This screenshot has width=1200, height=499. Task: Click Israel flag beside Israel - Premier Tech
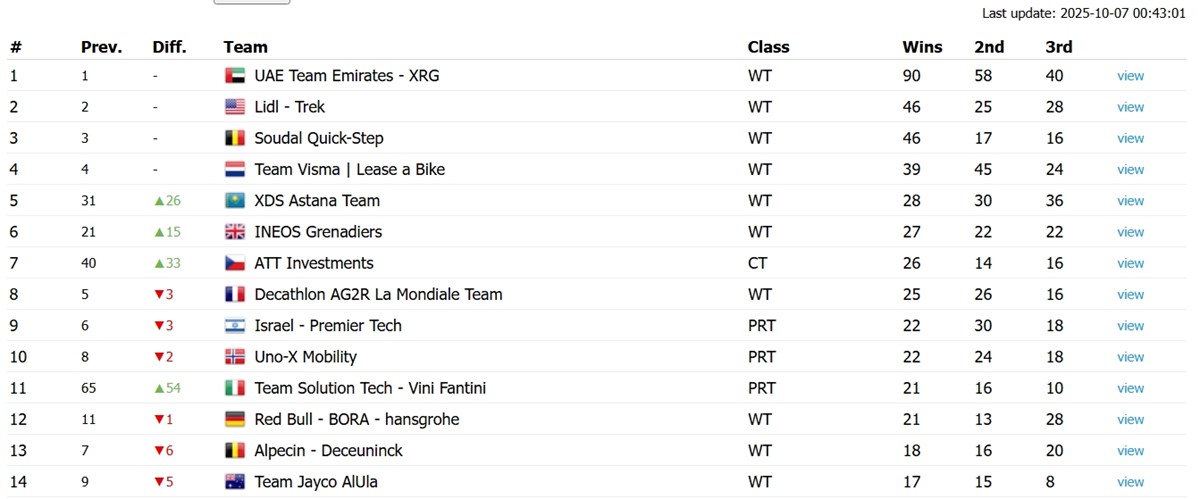pyautogui.click(x=235, y=326)
